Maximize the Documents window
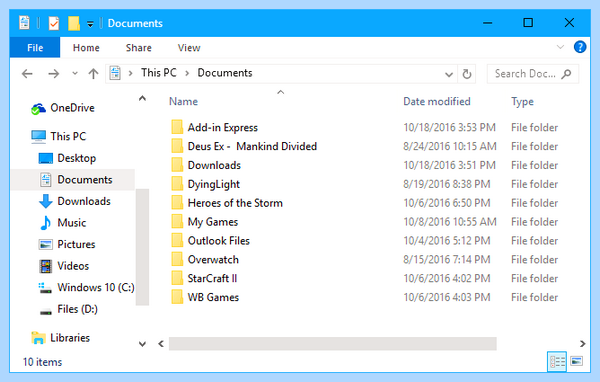The width and height of the screenshot is (600, 382). [528, 23]
